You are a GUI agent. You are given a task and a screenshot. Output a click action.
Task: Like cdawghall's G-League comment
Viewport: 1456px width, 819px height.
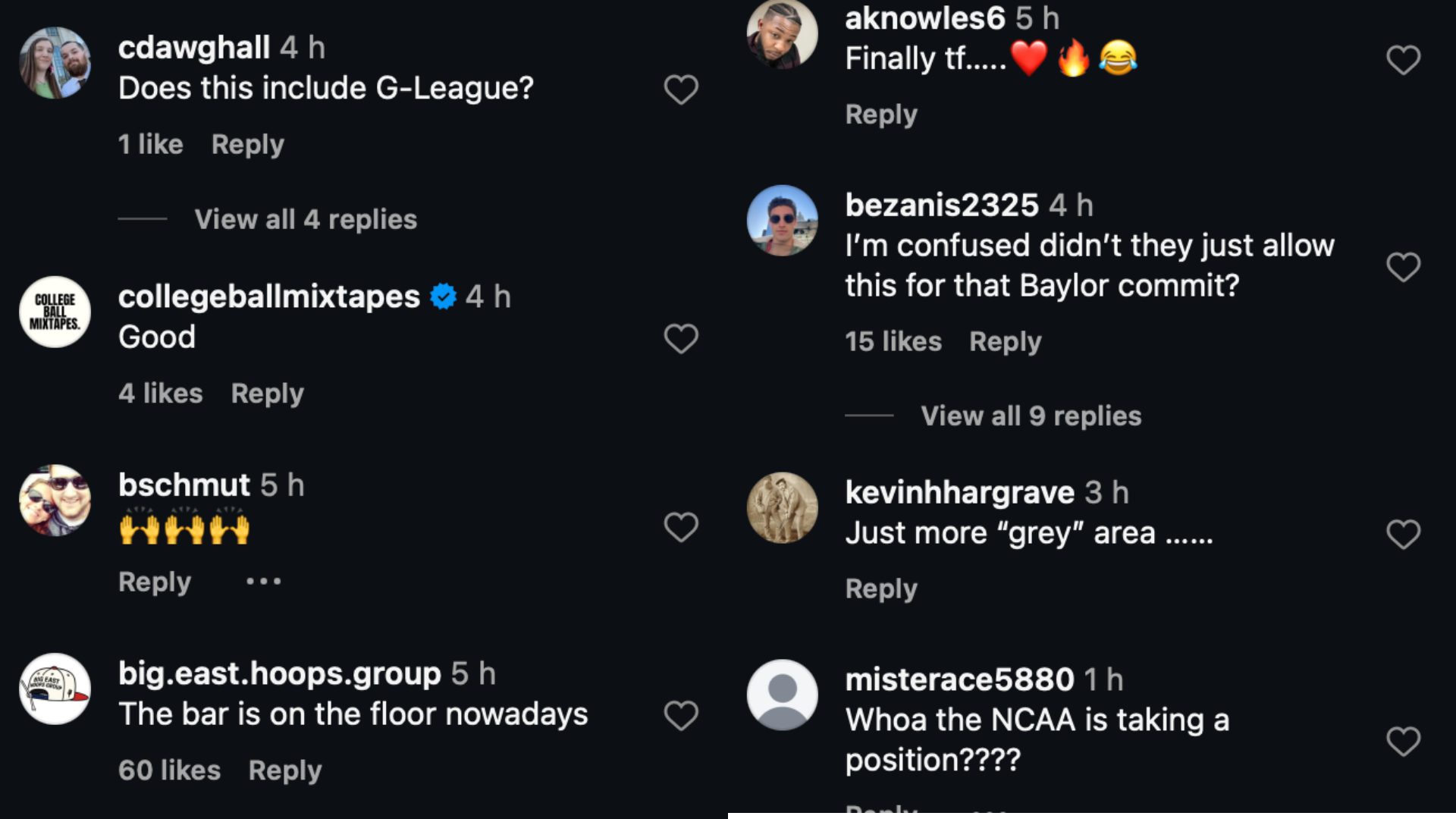tap(680, 89)
